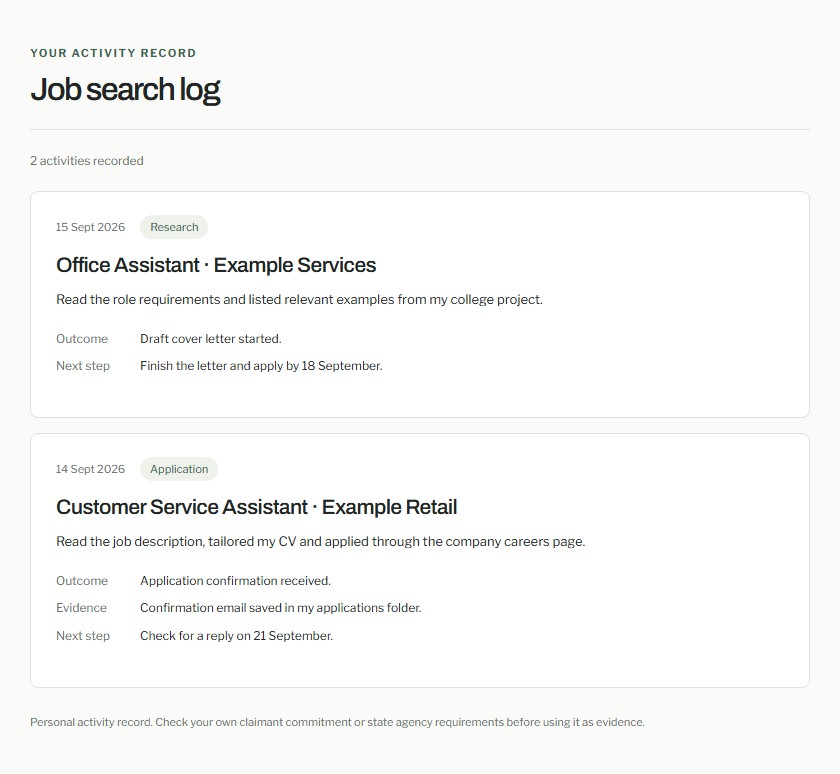The image size is (840, 774).
Task: Click the description about college project examples
Action: [299, 299]
